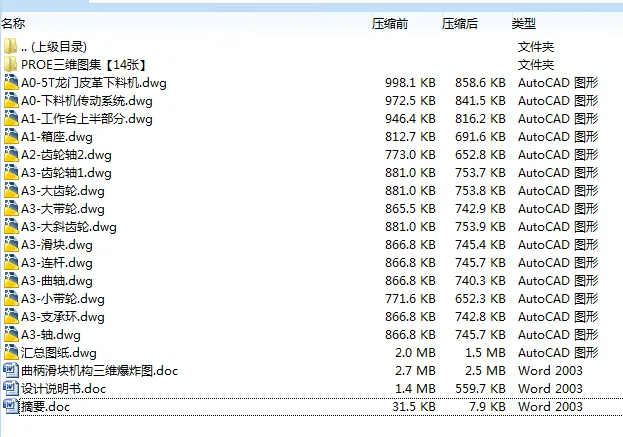623x437 pixels.
Task: Click the 858.6 KB compressed size
Action: pyautogui.click(x=480, y=83)
